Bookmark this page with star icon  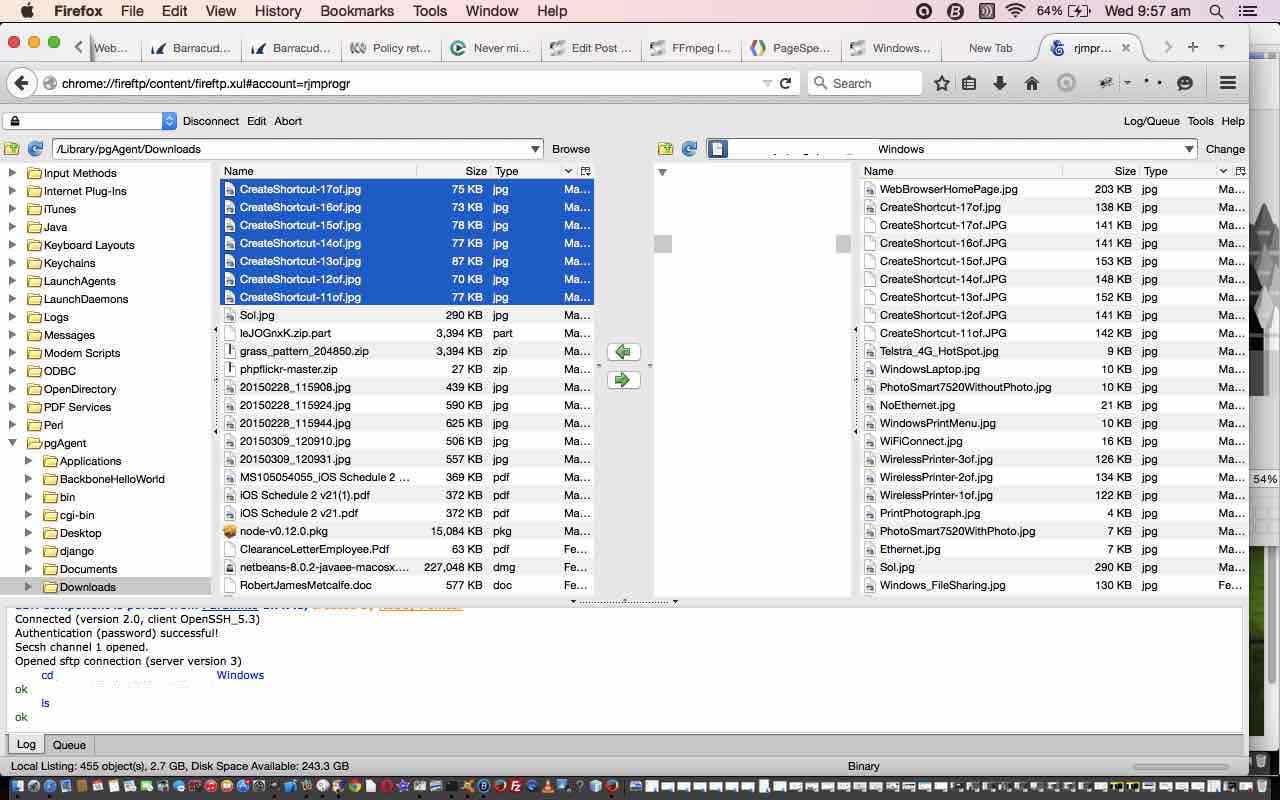[941, 83]
